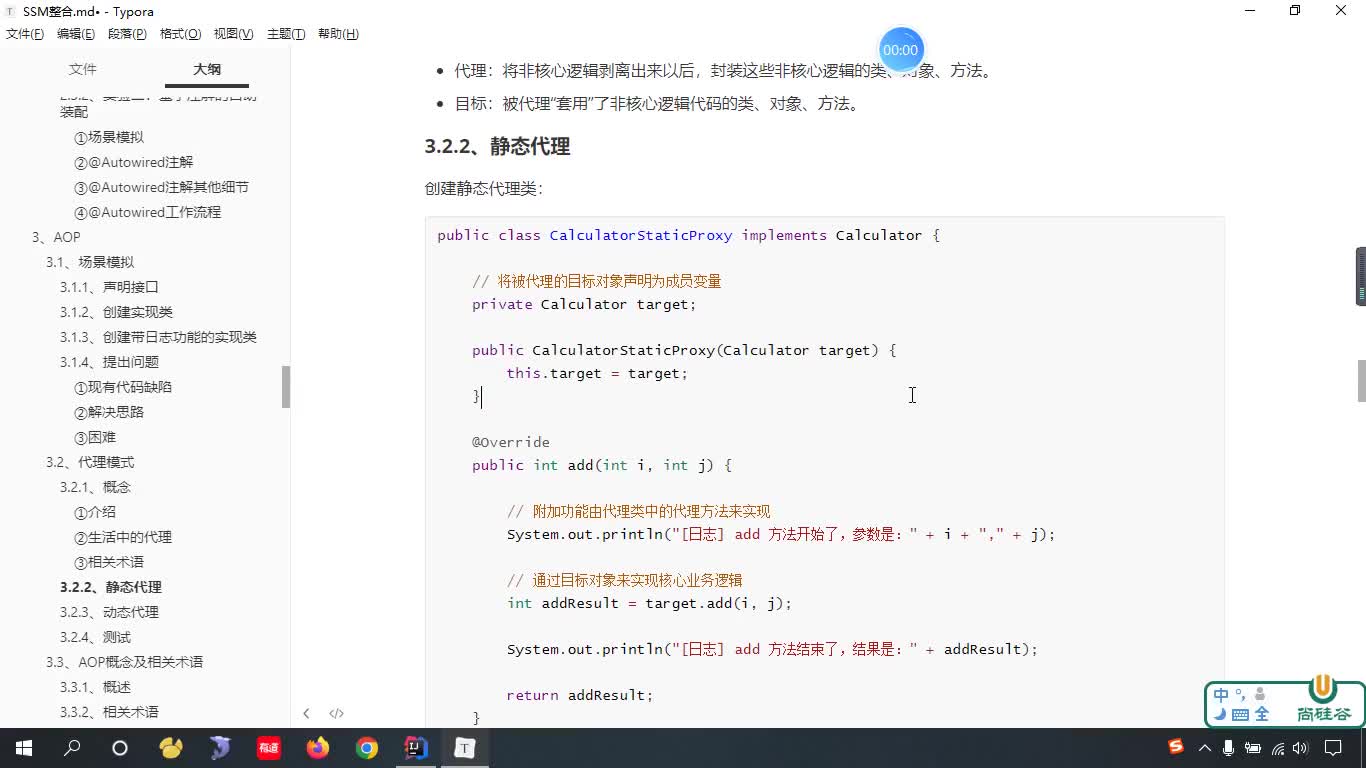Open the yellow peanuts app on taskbar
The width and height of the screenshot is (1366, 768).
click(171, 748)
